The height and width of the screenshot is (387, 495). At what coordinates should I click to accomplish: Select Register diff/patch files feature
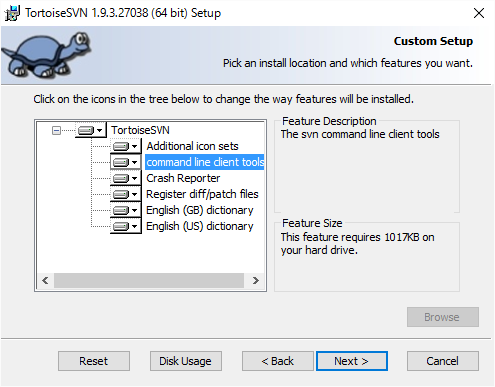202,194
